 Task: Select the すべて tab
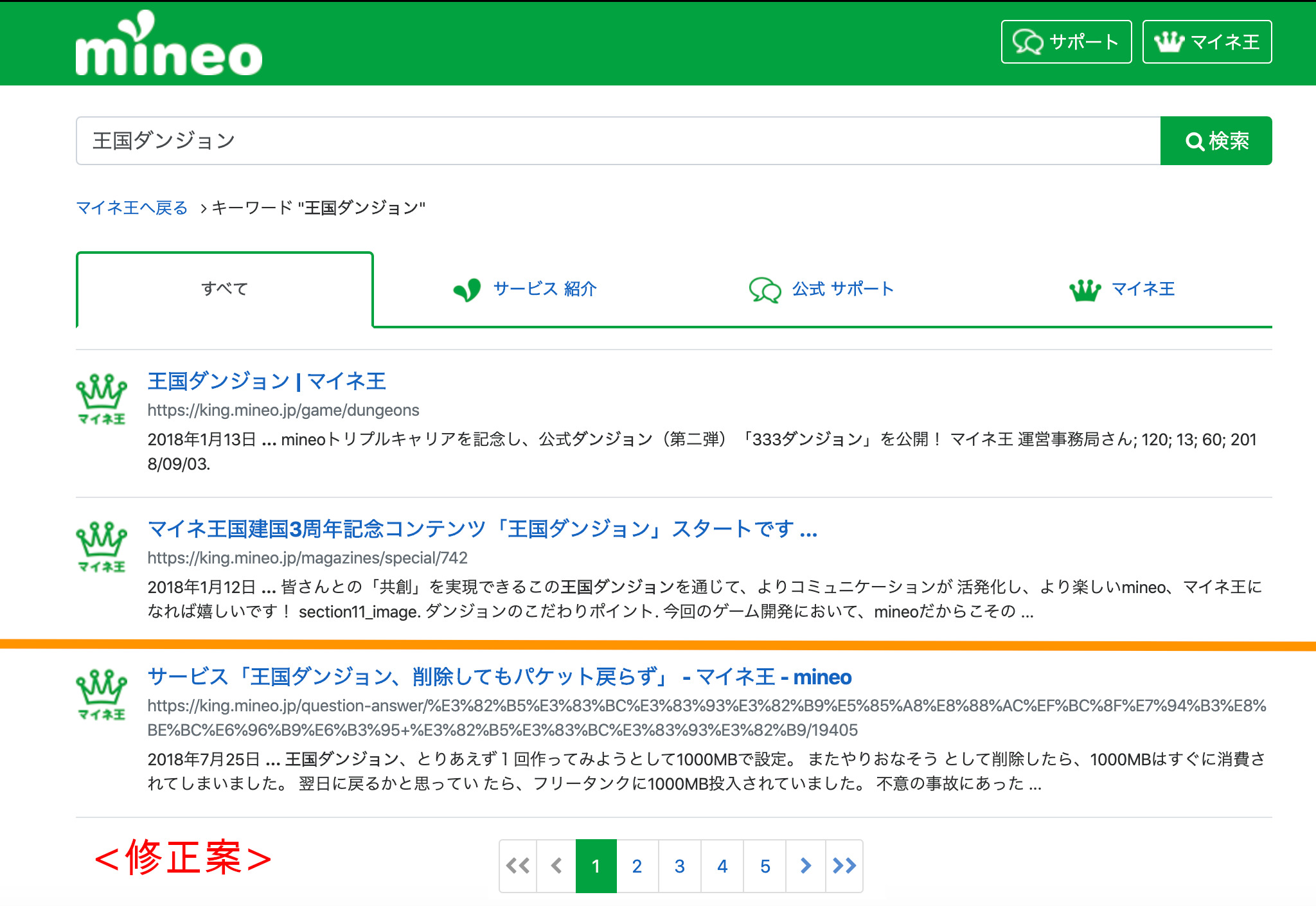click(224, 289)
